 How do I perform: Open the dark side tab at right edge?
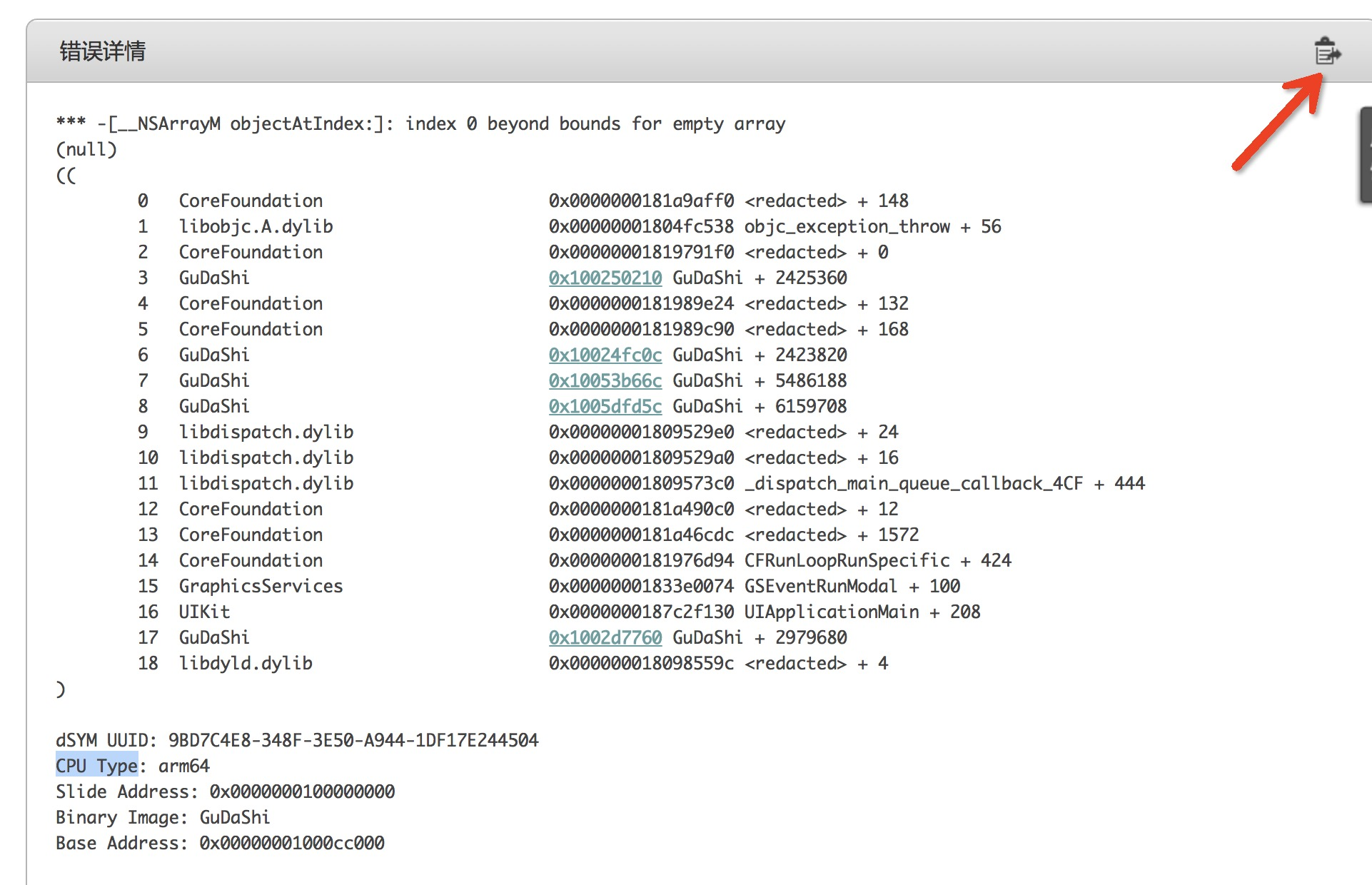point(1365,156)
